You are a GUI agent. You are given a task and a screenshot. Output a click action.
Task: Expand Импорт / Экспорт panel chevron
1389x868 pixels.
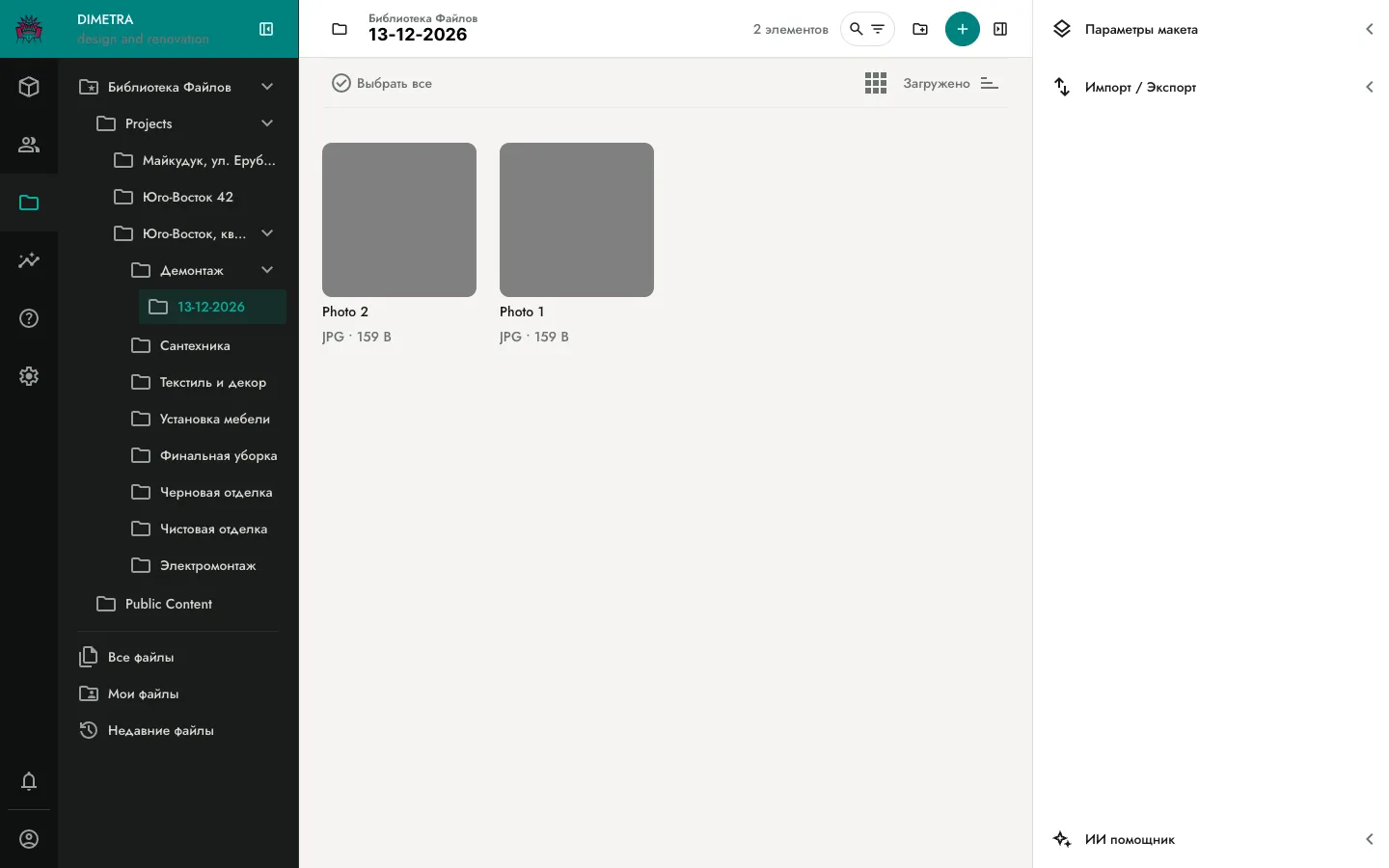tap(1370, 87)
